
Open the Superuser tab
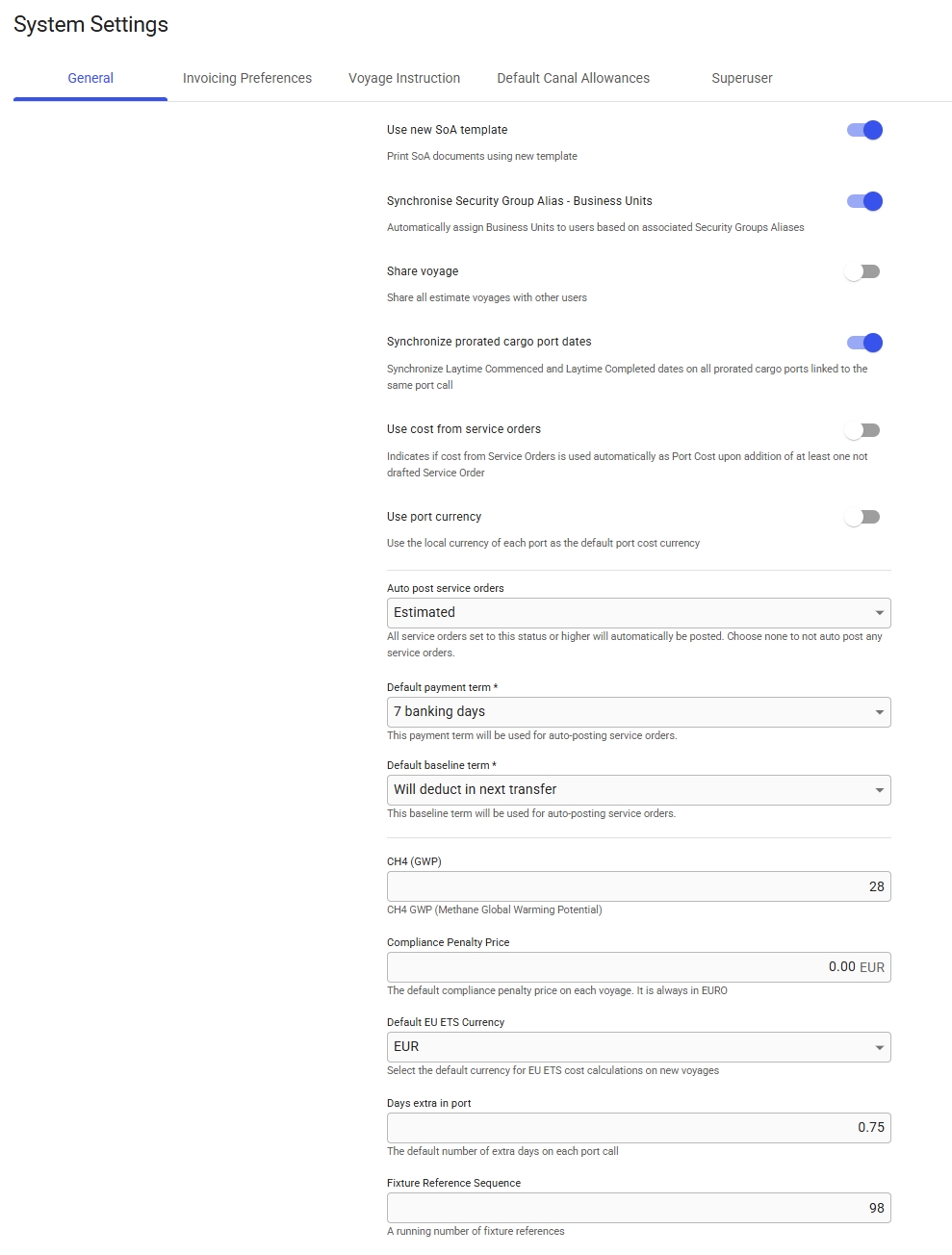pyautogui.click(x=741, y=78)
